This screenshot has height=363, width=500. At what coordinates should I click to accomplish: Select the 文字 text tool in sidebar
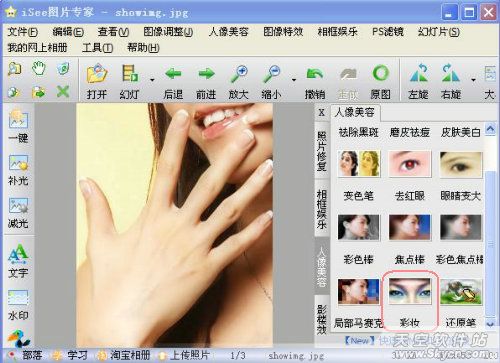(18, 261)
